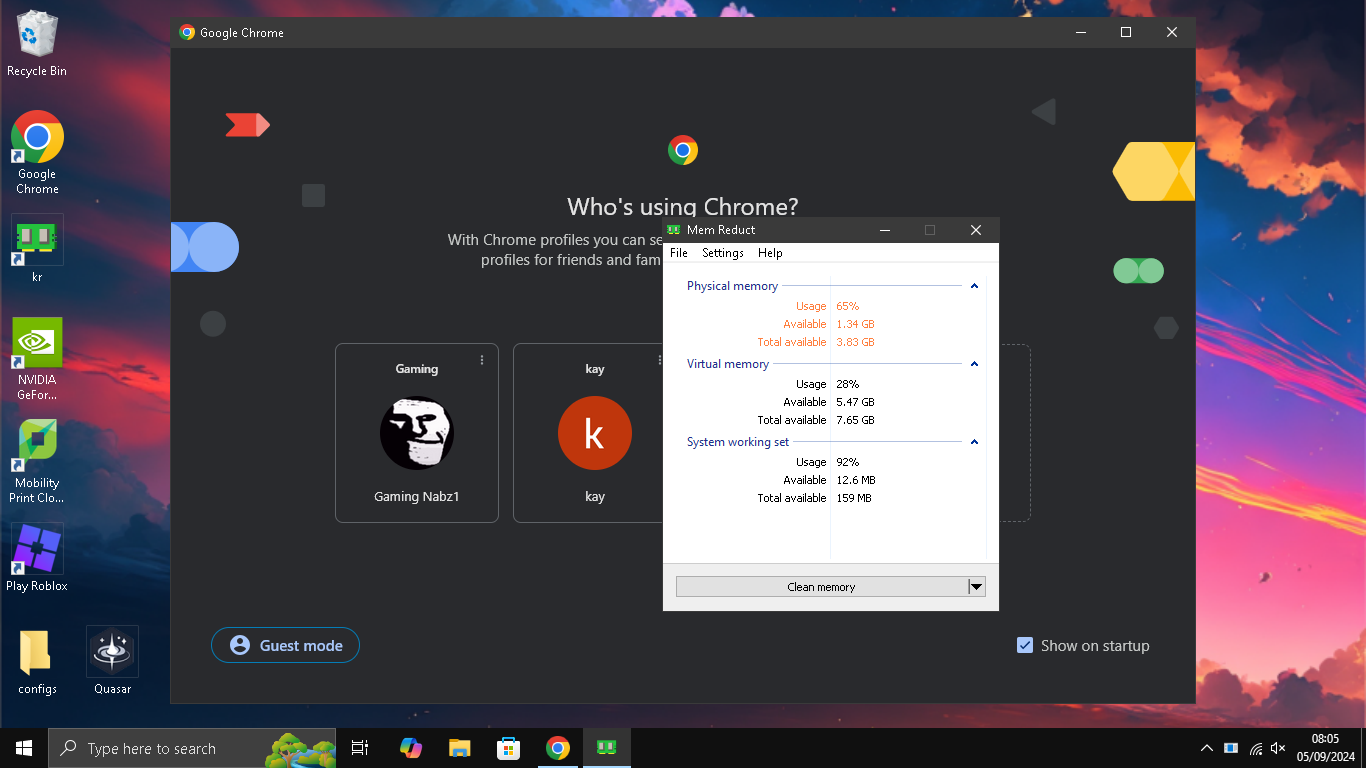This screenshot has height=768, width=1366.
Task: Click the 5.47 GB virtual available value
Action: click(855, 402)
